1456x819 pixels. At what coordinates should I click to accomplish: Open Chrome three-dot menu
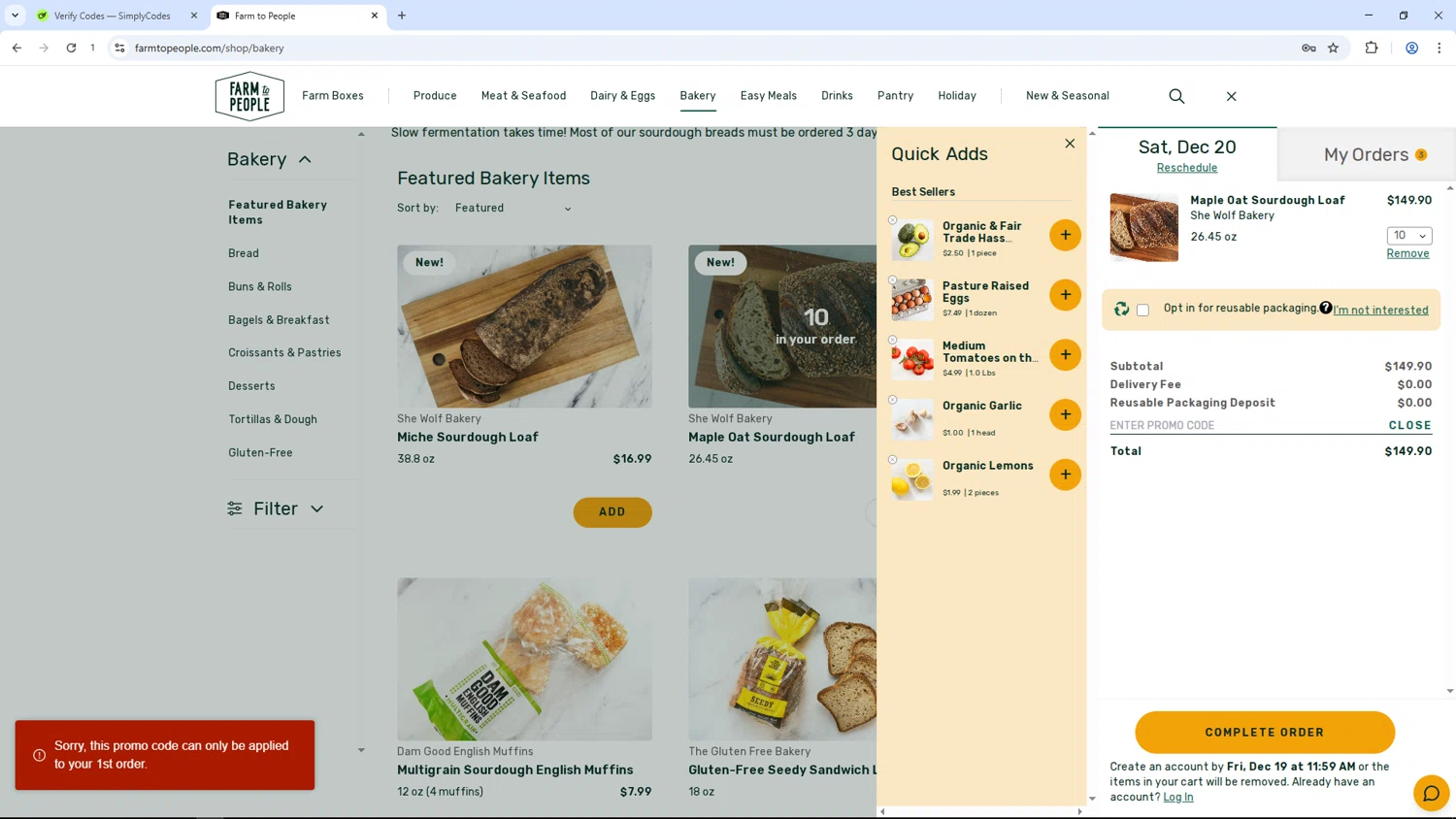(x=1439, y=48)
